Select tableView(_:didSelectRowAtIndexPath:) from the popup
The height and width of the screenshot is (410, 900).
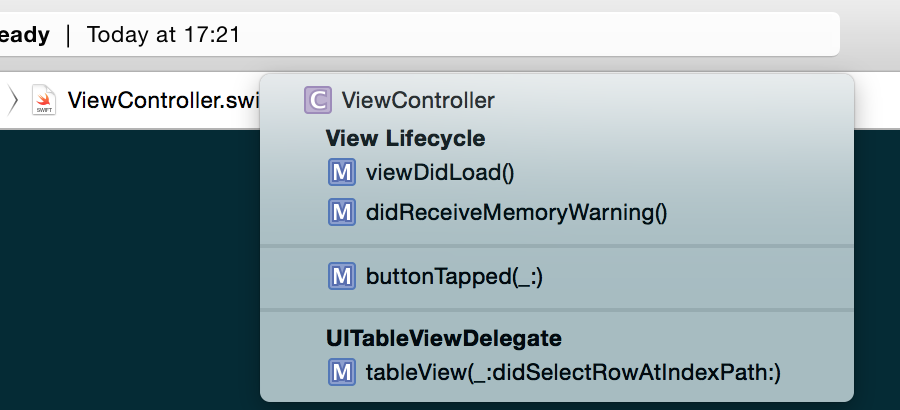573,372
